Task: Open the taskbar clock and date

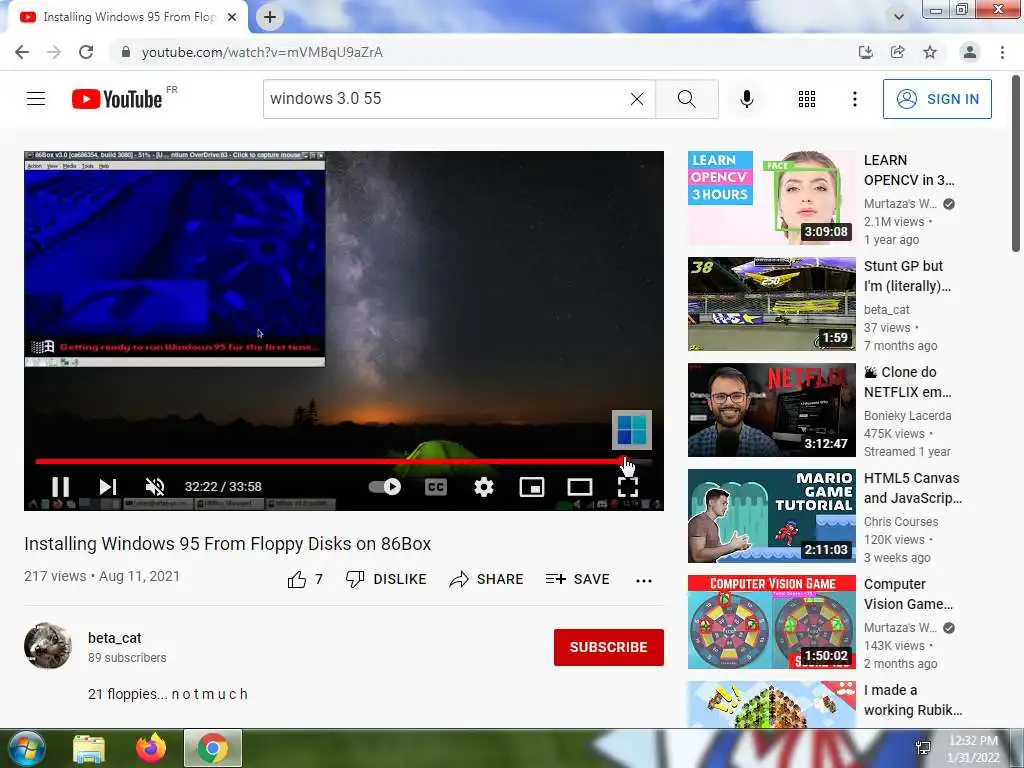Action: [x=973, y=749]
